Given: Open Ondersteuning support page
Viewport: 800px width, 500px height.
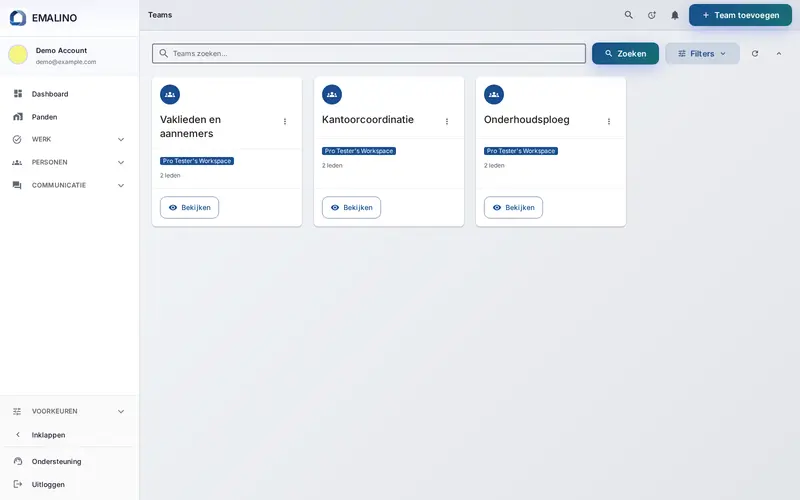Looking at the screenshot, I should pyautogui.click(x=69, y=461).
